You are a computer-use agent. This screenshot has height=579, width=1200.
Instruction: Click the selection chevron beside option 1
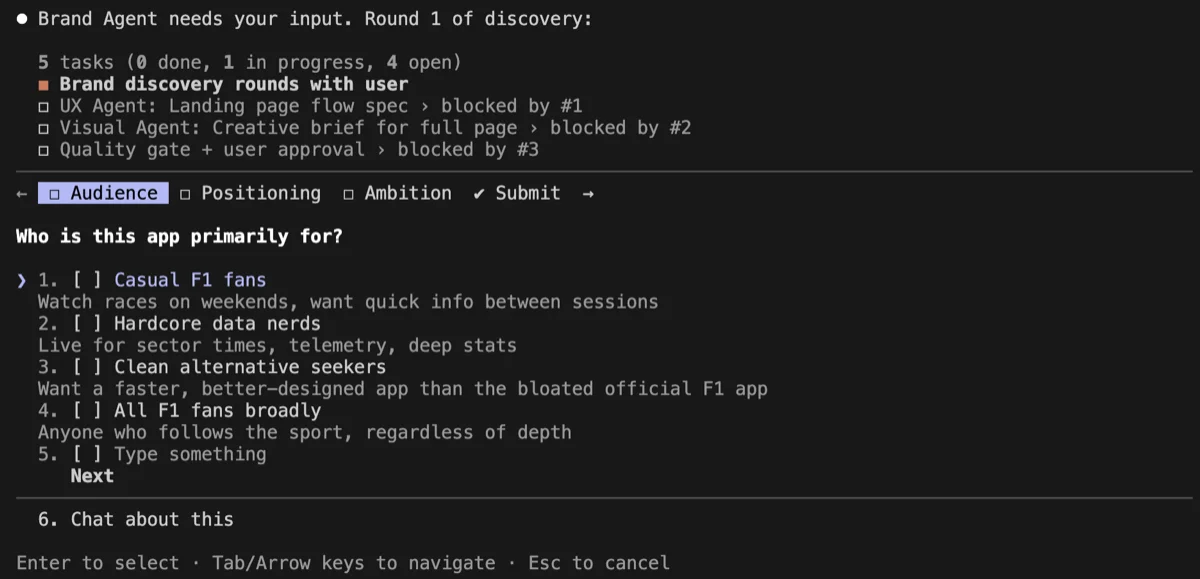[x=22, y=280]
